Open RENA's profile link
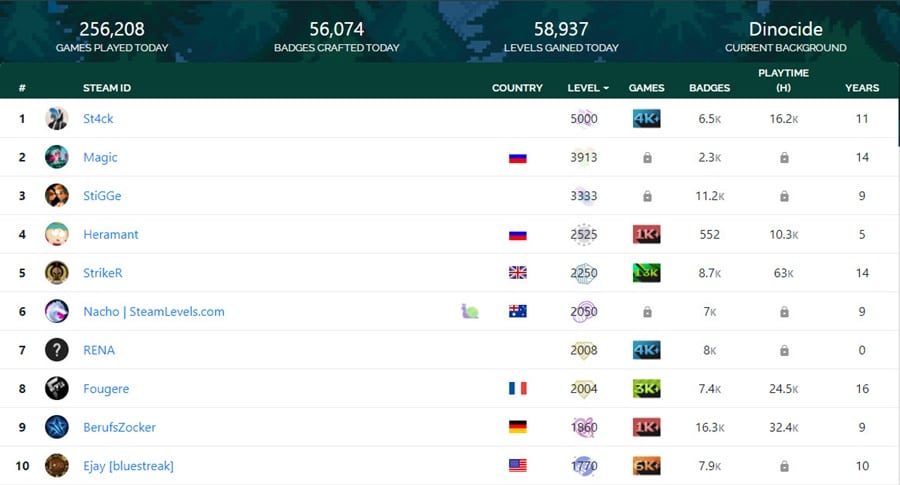Viewport: 900px width, 485px height. click(99, 350)
